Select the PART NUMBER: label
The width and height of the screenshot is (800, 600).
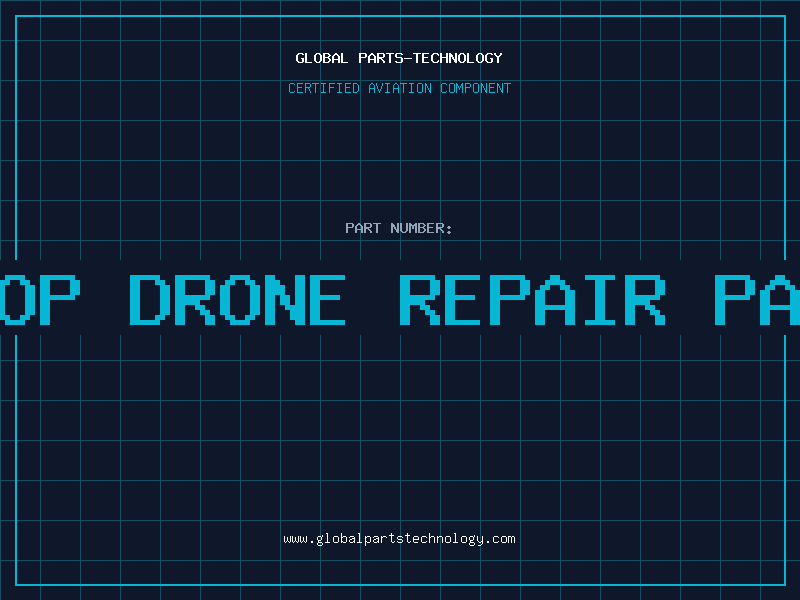coord(399,228)
